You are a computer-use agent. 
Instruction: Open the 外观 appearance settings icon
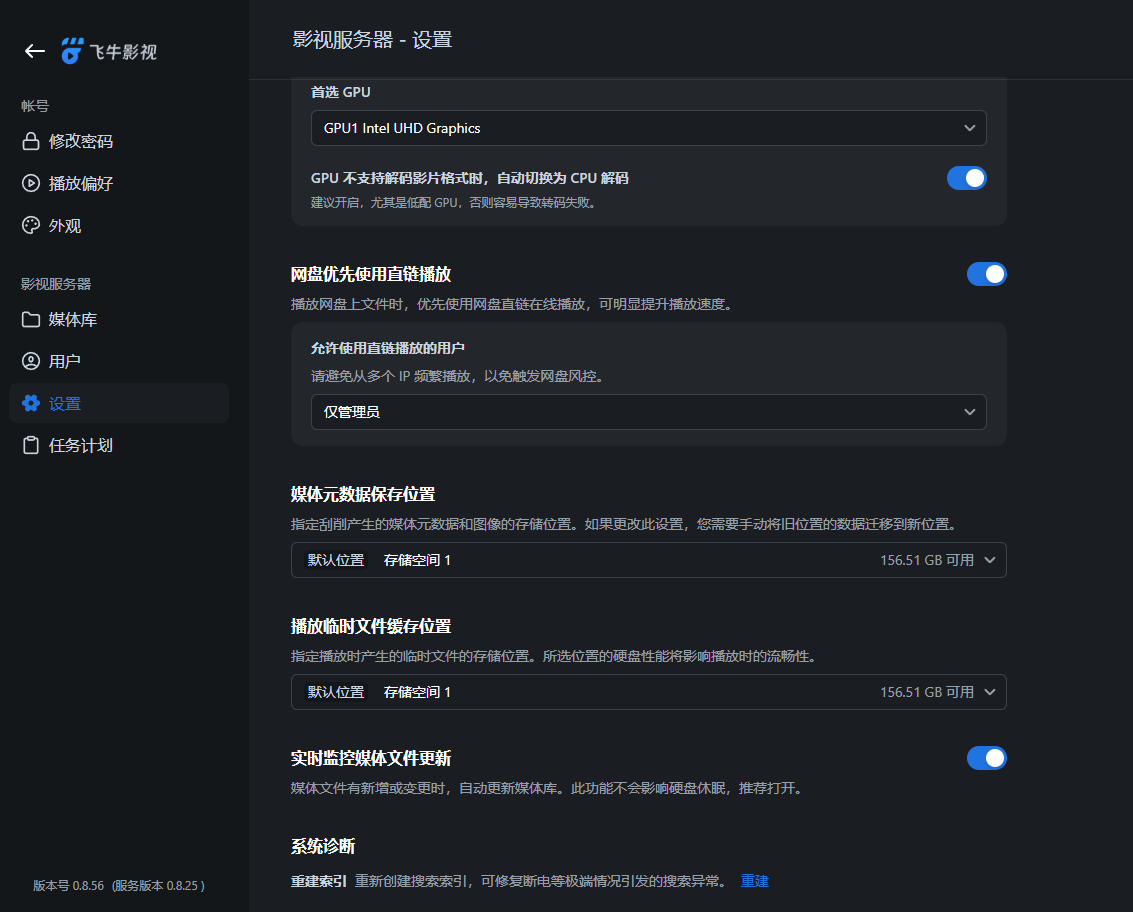click(x=29, y=225)
